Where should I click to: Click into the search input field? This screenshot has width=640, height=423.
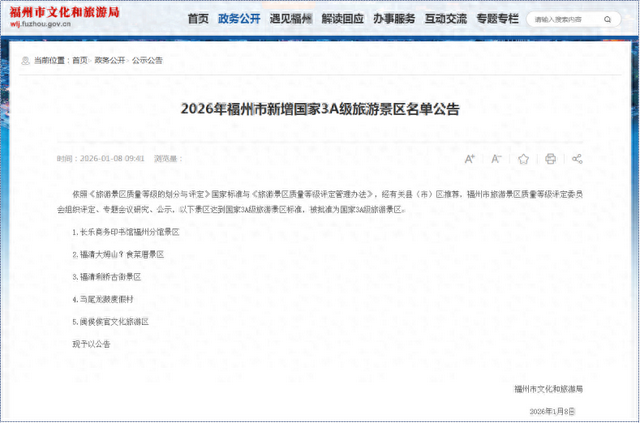(x=567, y=19)
